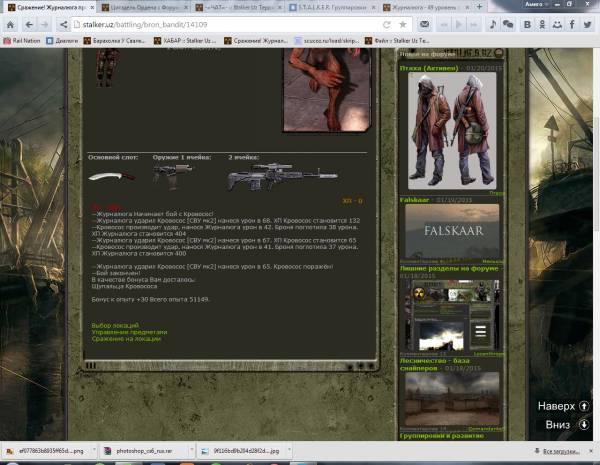Click the music note toolbar icon
Viewport: 600px width, 465px height.
tap(492, 25)
